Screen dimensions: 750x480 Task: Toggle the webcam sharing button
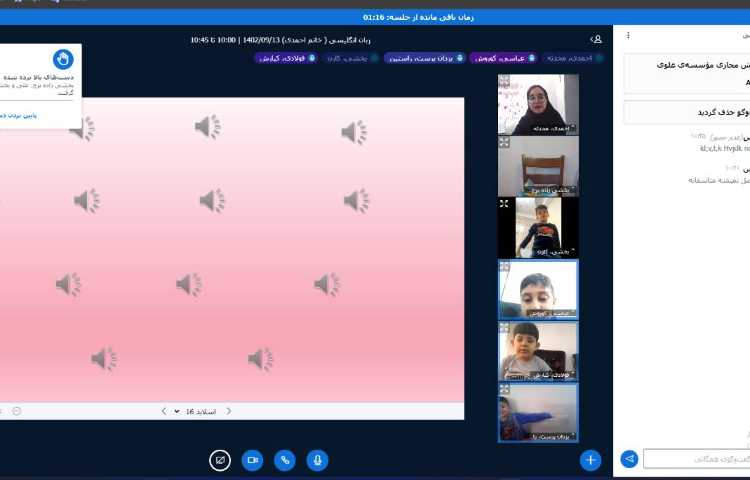click(252, 460)
